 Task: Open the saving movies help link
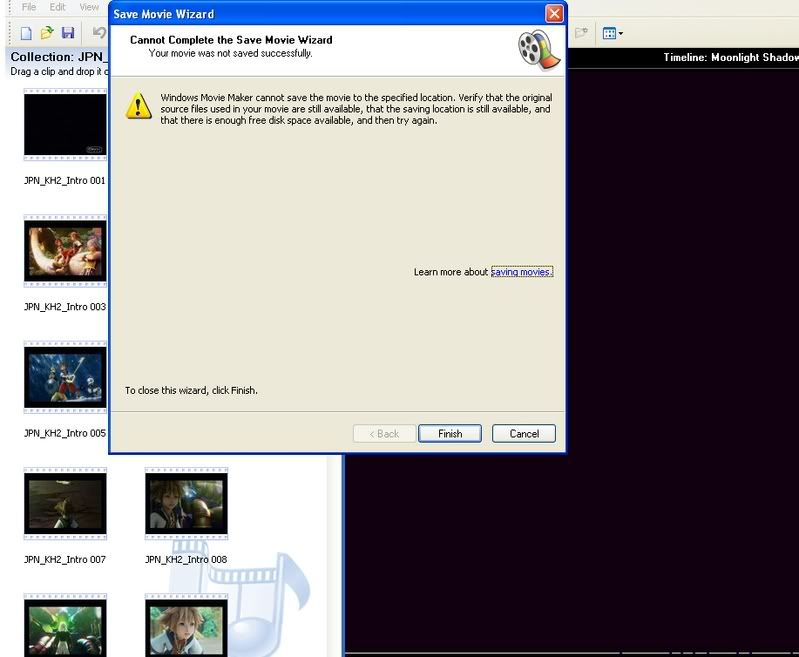[521, 272]
